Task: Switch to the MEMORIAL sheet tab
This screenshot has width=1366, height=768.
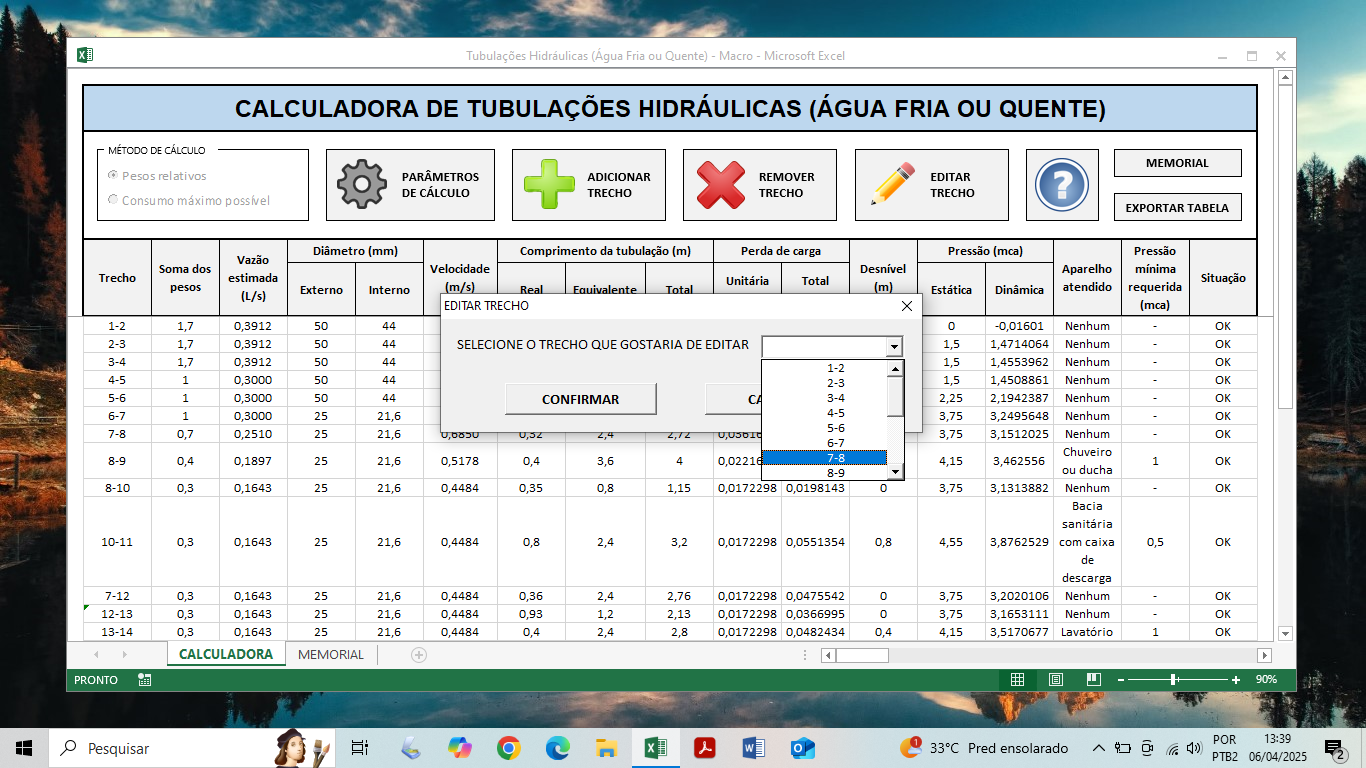Action: [x=330, y=655]
